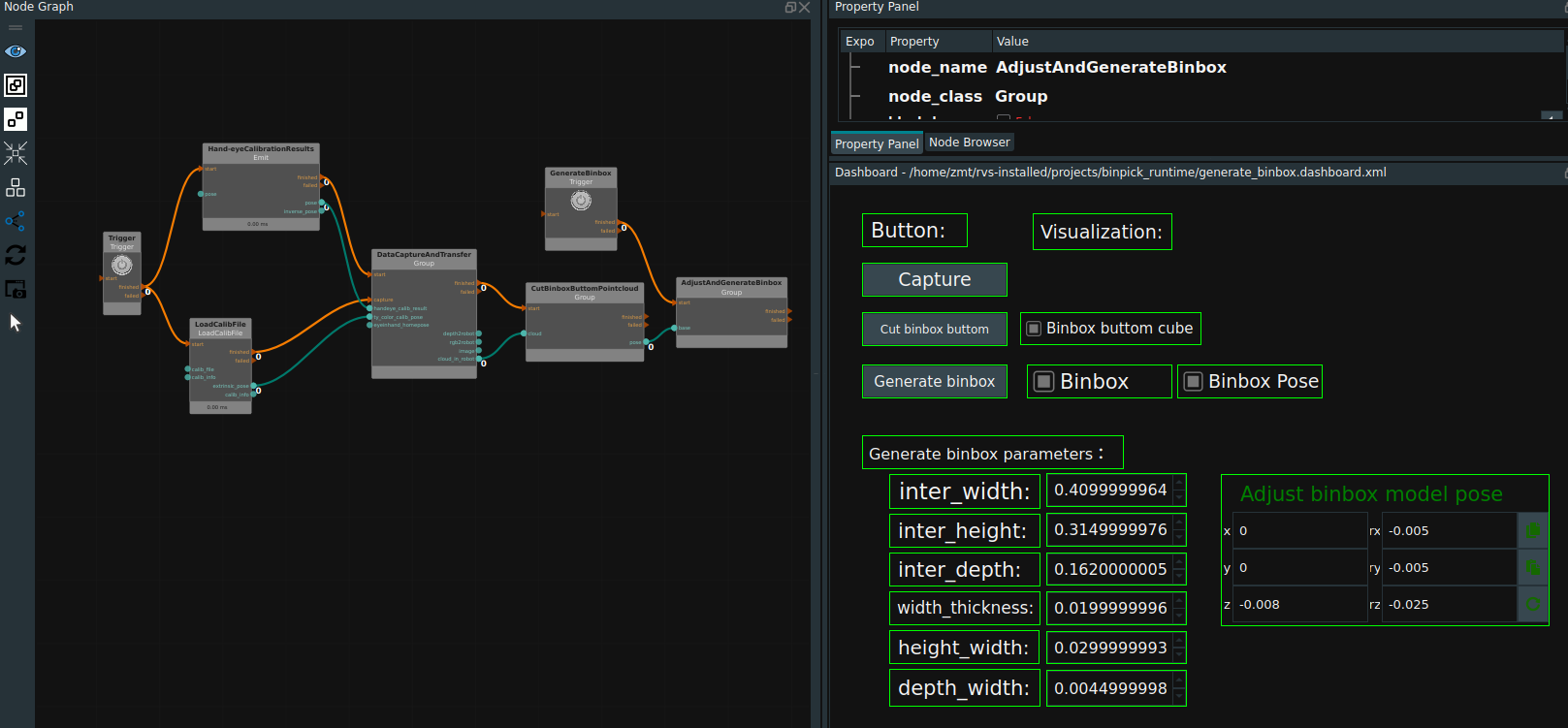Screen dimensions: 1568x728
Task: Click the Visualization: label
Action: click(x=1102, y=232)
